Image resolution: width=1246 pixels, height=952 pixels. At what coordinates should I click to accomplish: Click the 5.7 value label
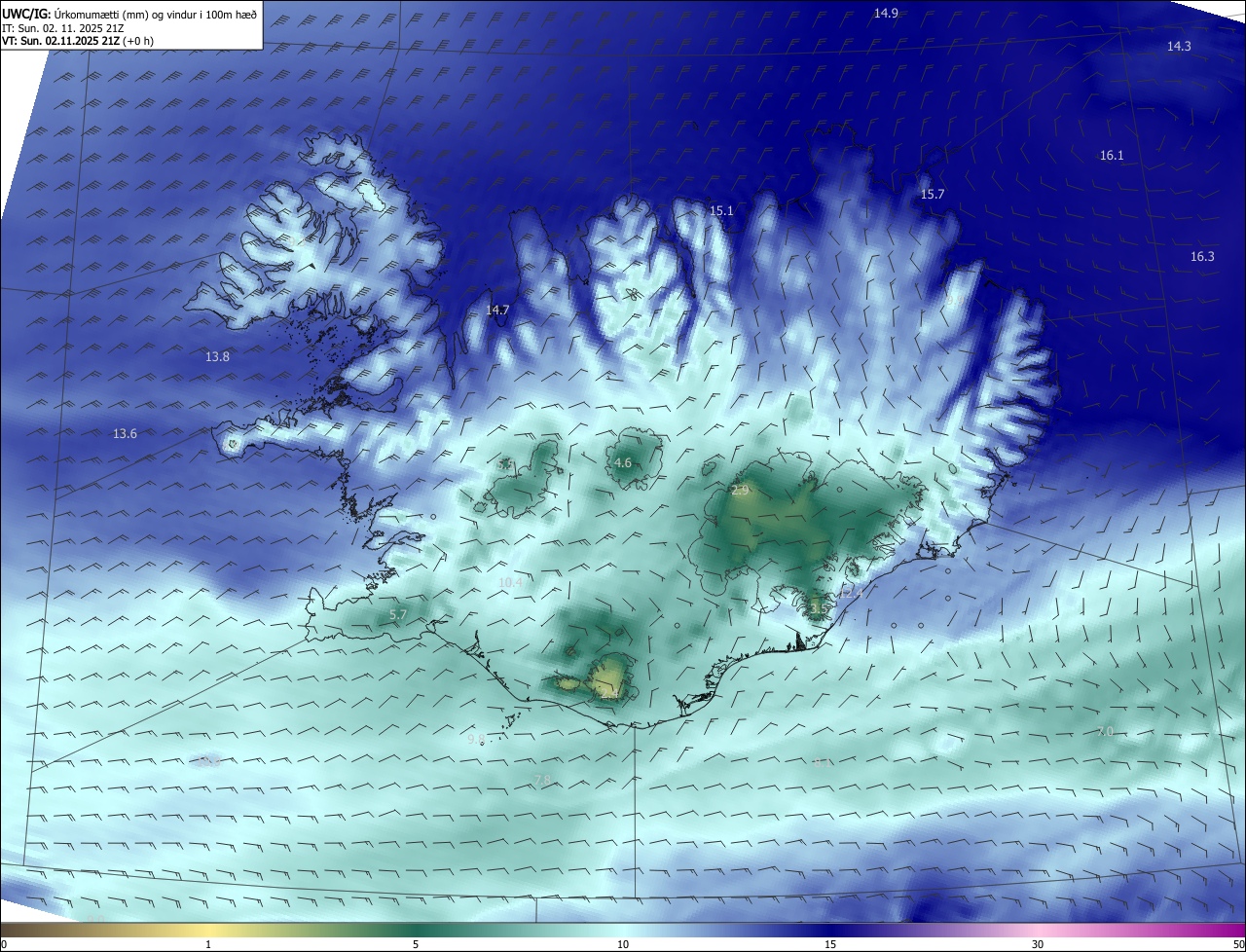point(398,614)
